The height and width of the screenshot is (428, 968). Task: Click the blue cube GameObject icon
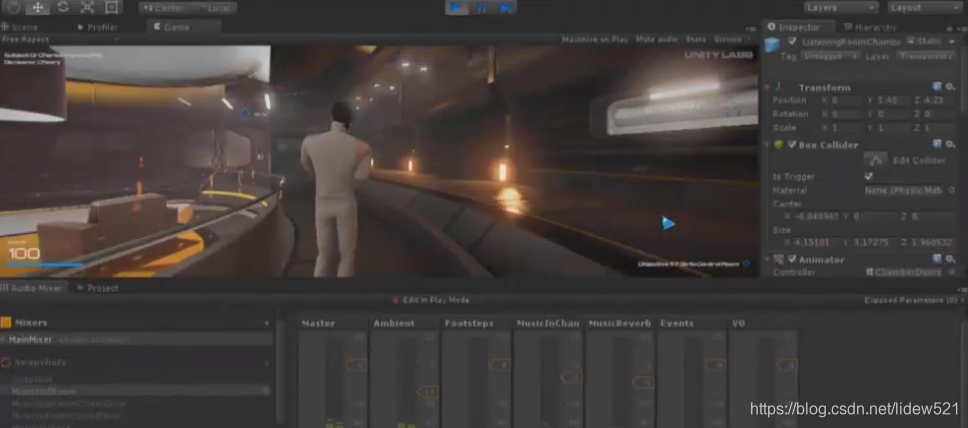tap(772, 44)
